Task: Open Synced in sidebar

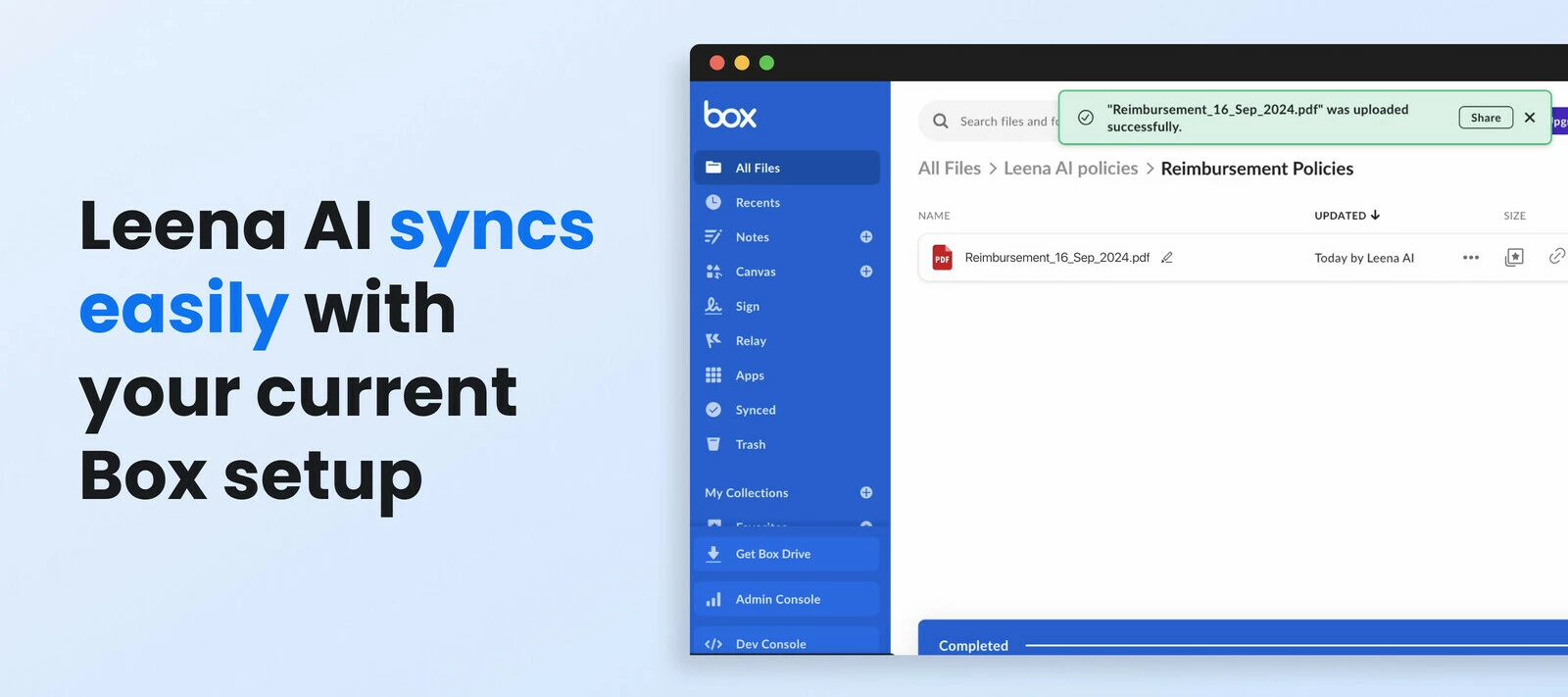Action: tap(756, 410)
